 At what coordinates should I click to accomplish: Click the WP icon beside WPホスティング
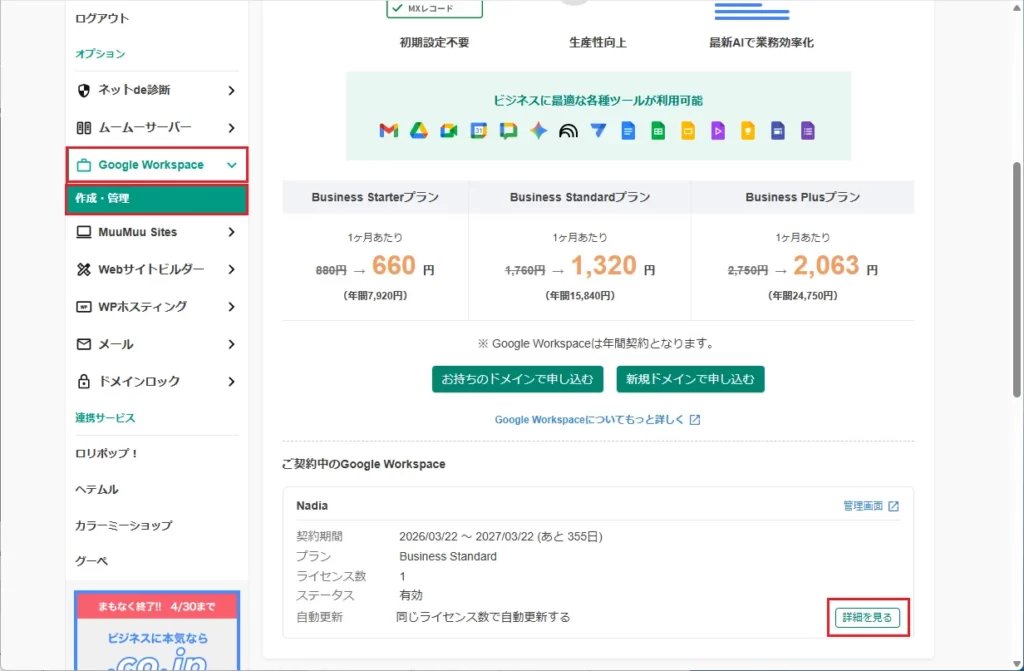(85, 307)
